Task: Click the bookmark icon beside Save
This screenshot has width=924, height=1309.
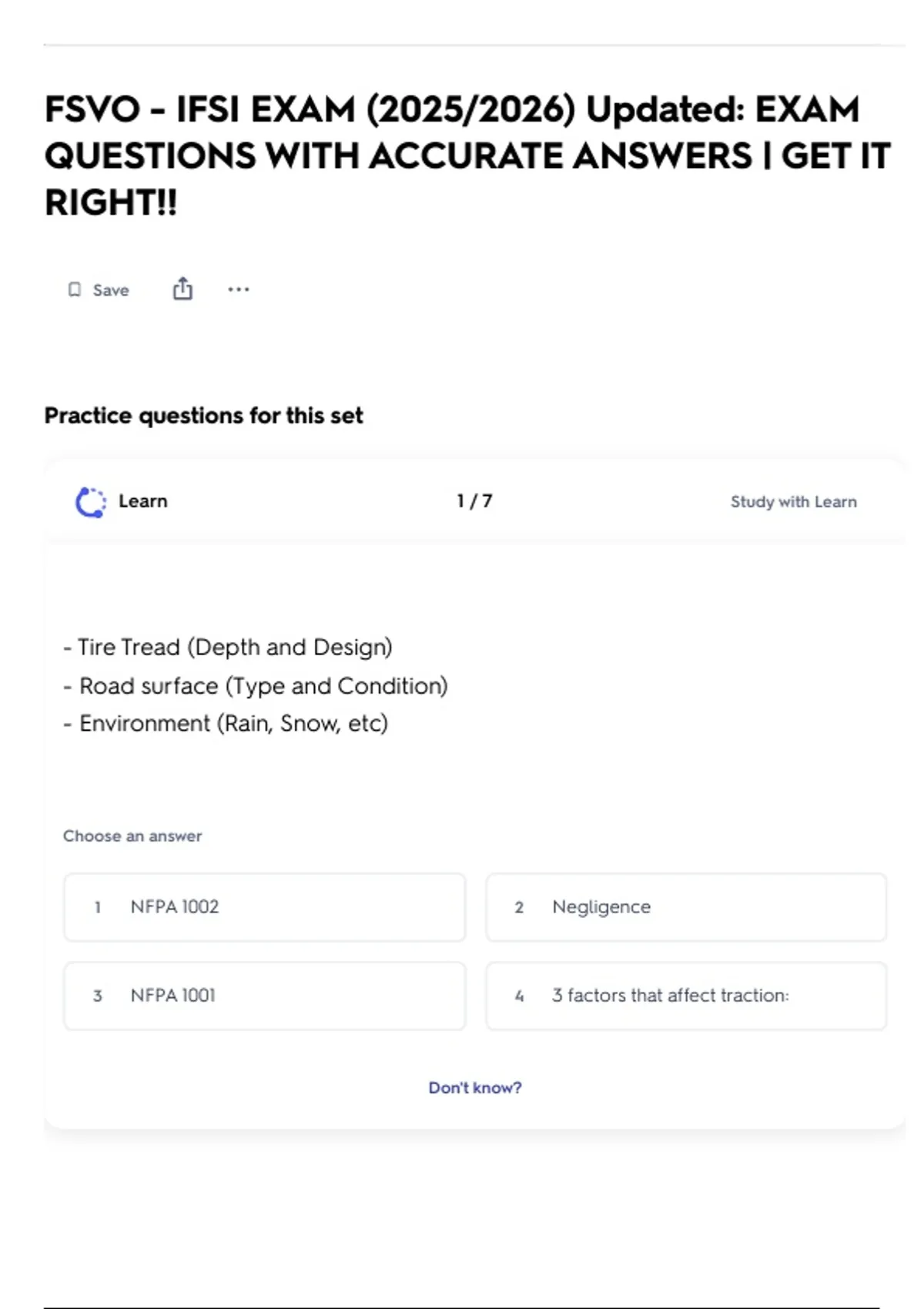Action: 75,290
